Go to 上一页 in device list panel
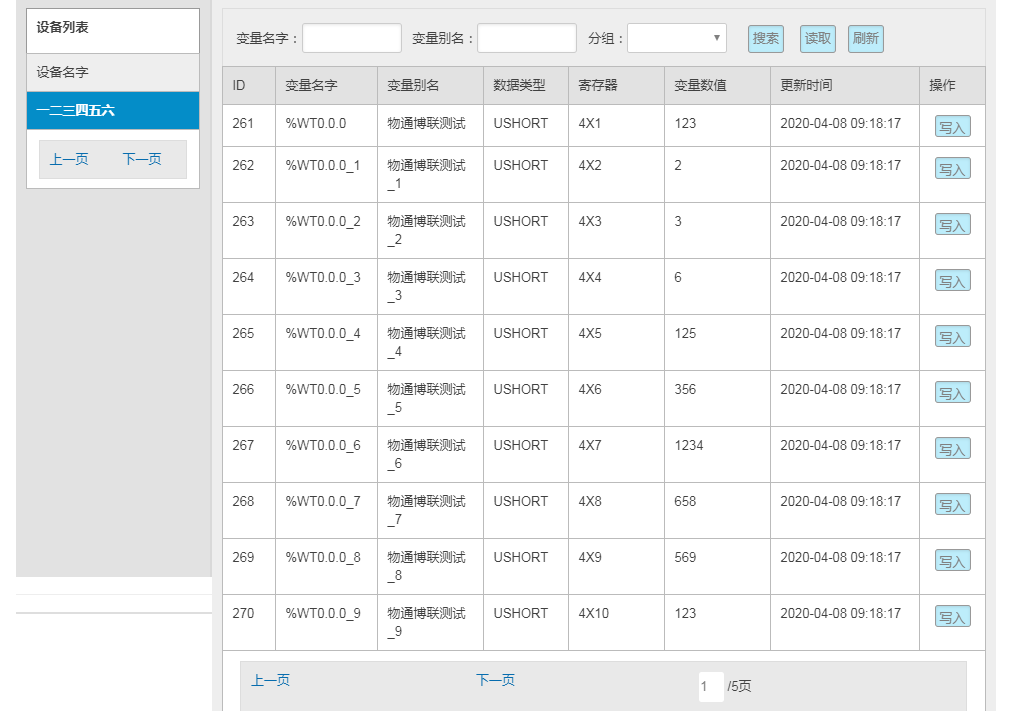 tap(69, 159)
